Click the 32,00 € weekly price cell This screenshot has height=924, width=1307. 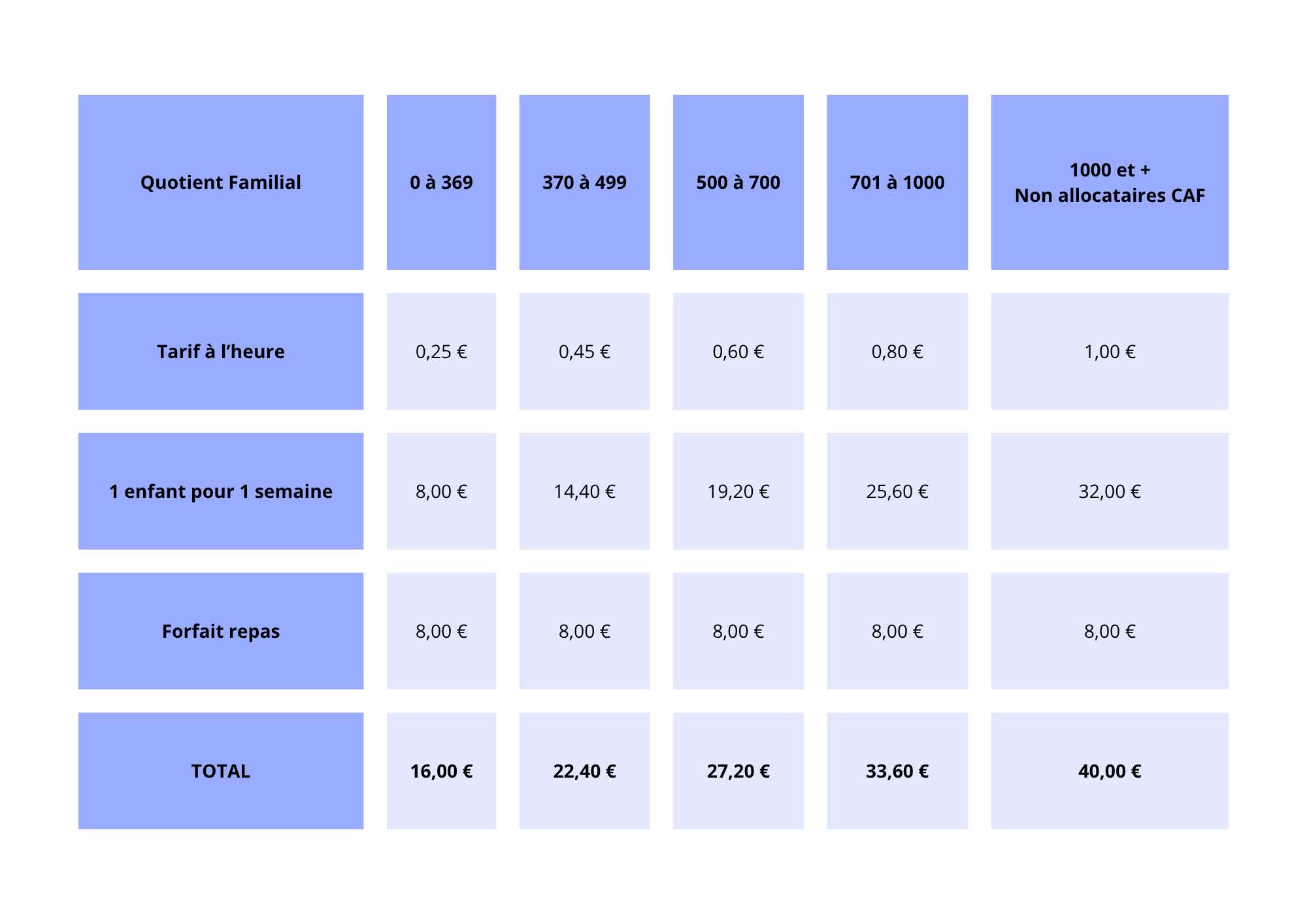1110,491
